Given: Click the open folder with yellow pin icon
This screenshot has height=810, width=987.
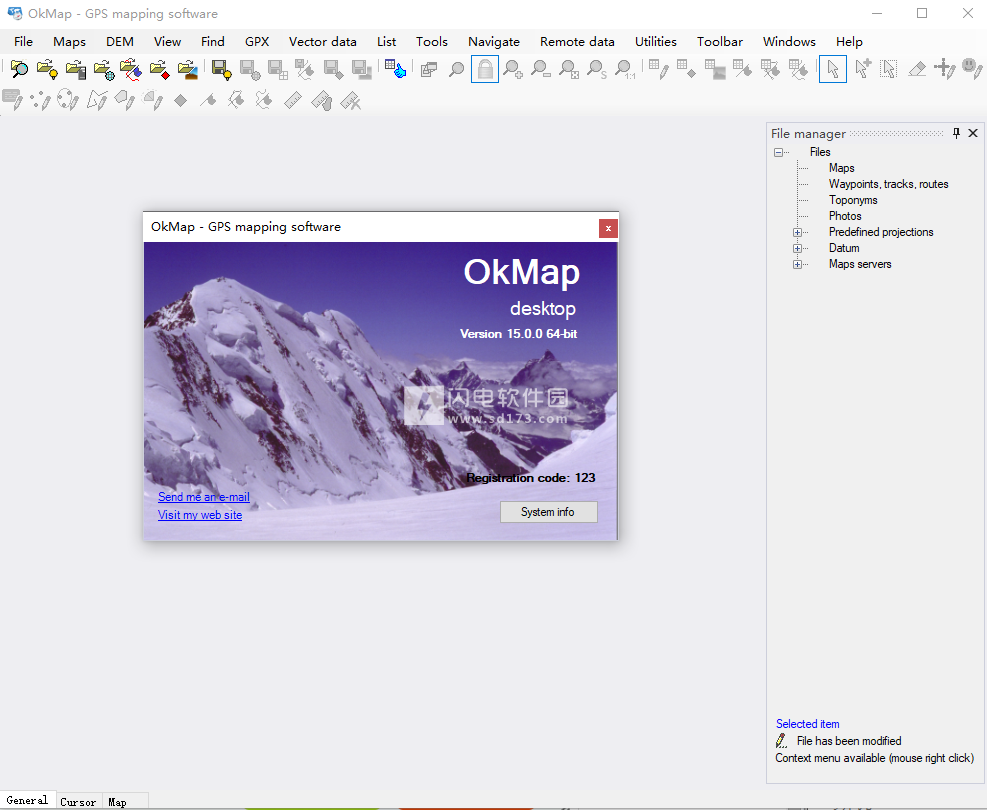Looking at the screenshot, I should point(47,69).
